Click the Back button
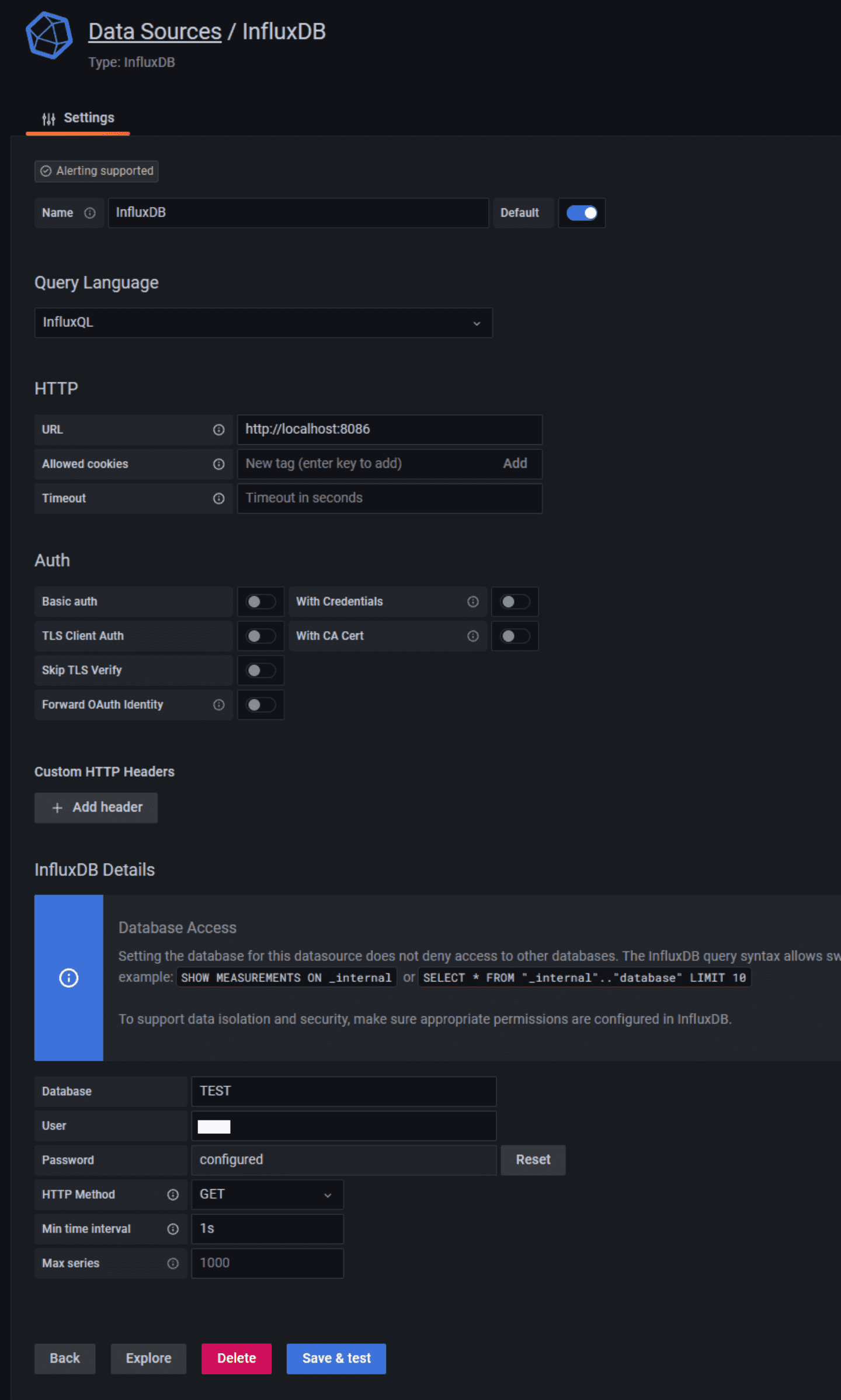The height and width of the screenshot is (1400, 841). (65, 1359)
